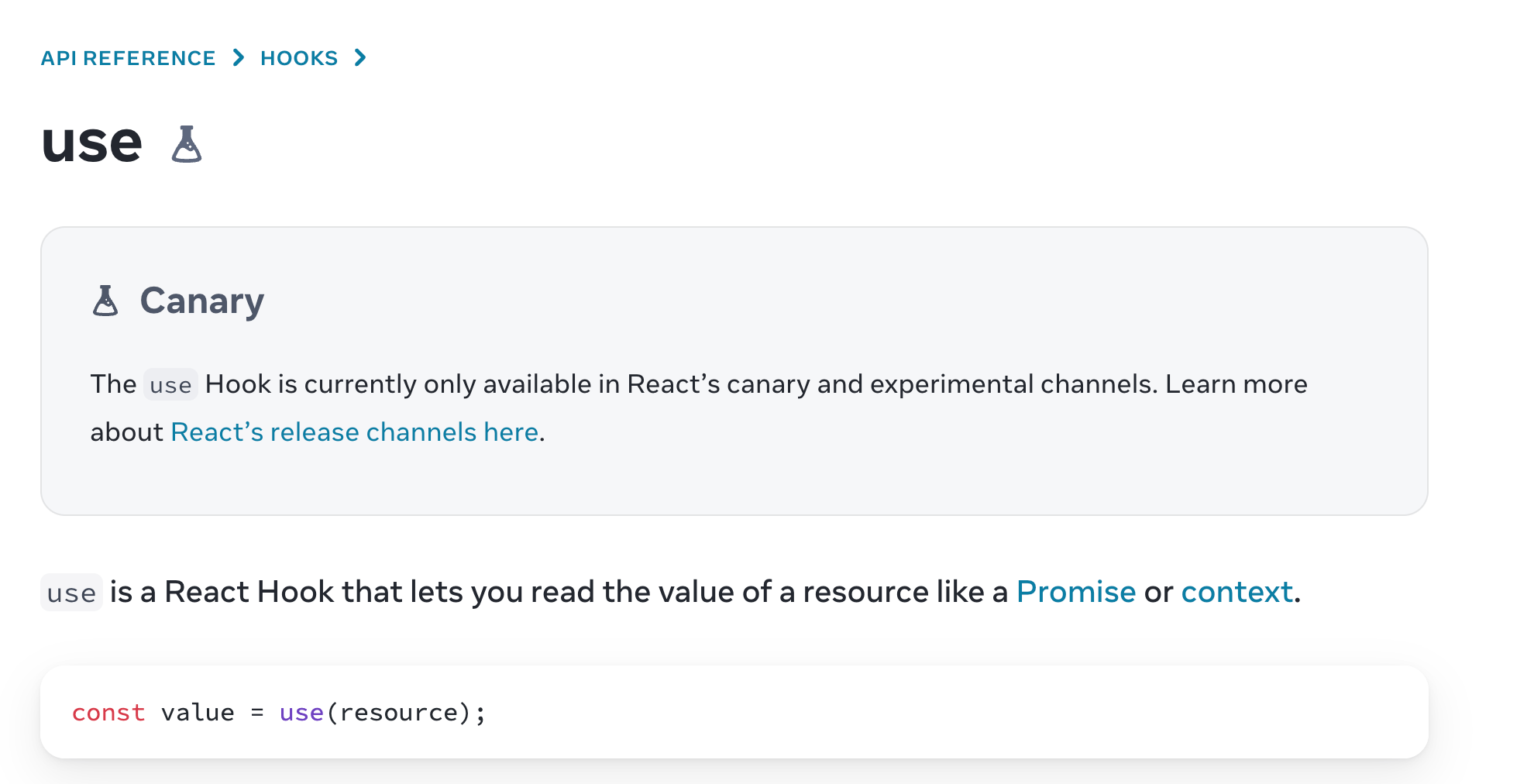Click the value variable in code snippet
This screenshot has height=784, width=1534.
198,713
